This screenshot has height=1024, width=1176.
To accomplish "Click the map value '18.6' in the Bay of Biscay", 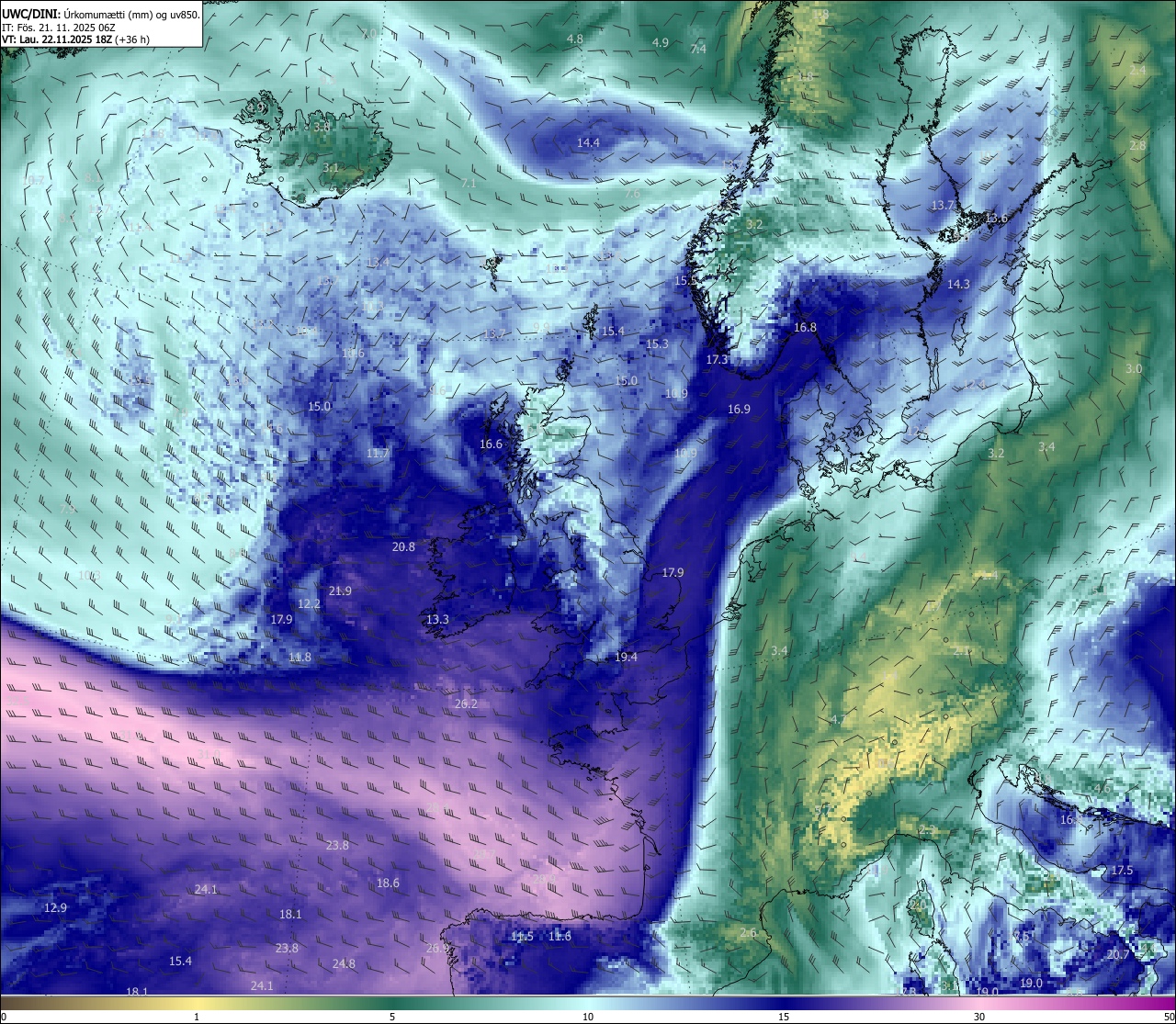I will 388,883.
